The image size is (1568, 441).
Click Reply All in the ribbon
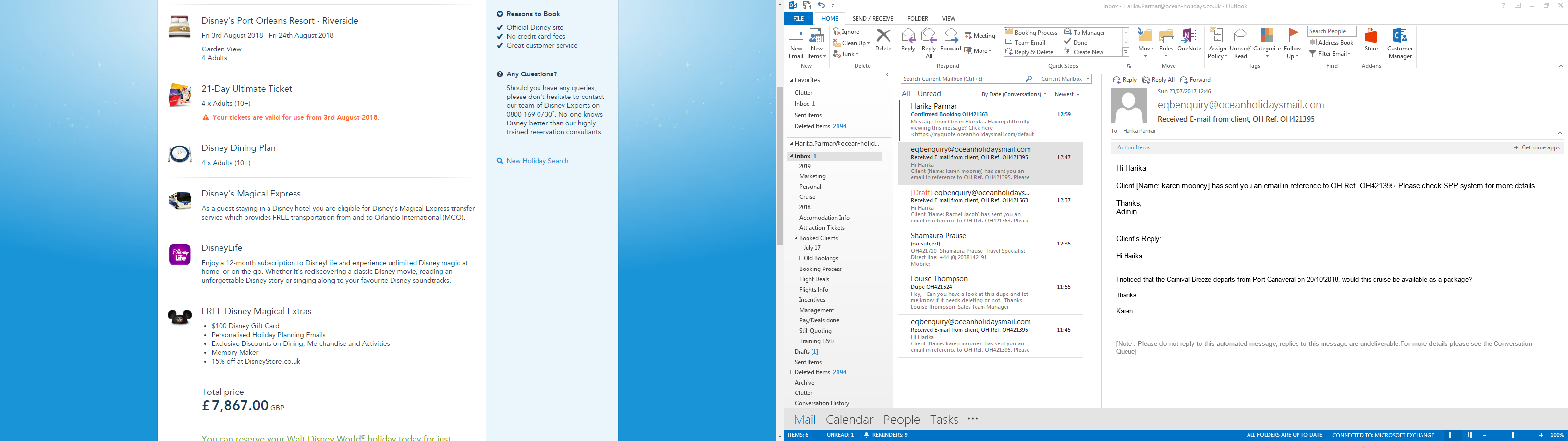click(x=929, y=44)
